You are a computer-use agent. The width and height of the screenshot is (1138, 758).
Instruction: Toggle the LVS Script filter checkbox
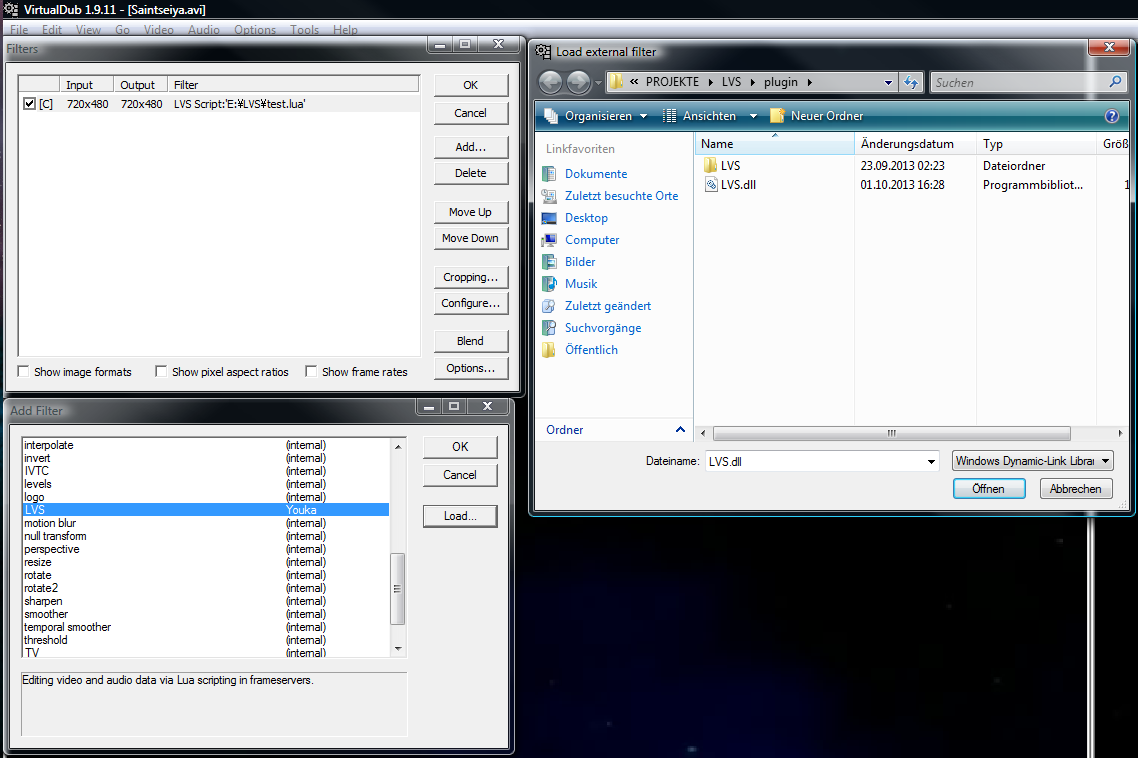pos(29,104)
